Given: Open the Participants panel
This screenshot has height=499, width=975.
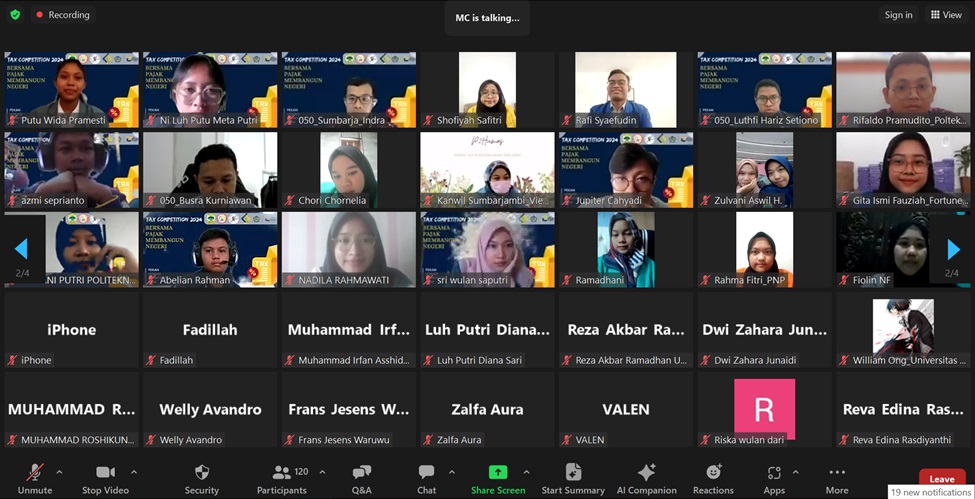Looking at the screenshot, I should [x=282, y=473].
